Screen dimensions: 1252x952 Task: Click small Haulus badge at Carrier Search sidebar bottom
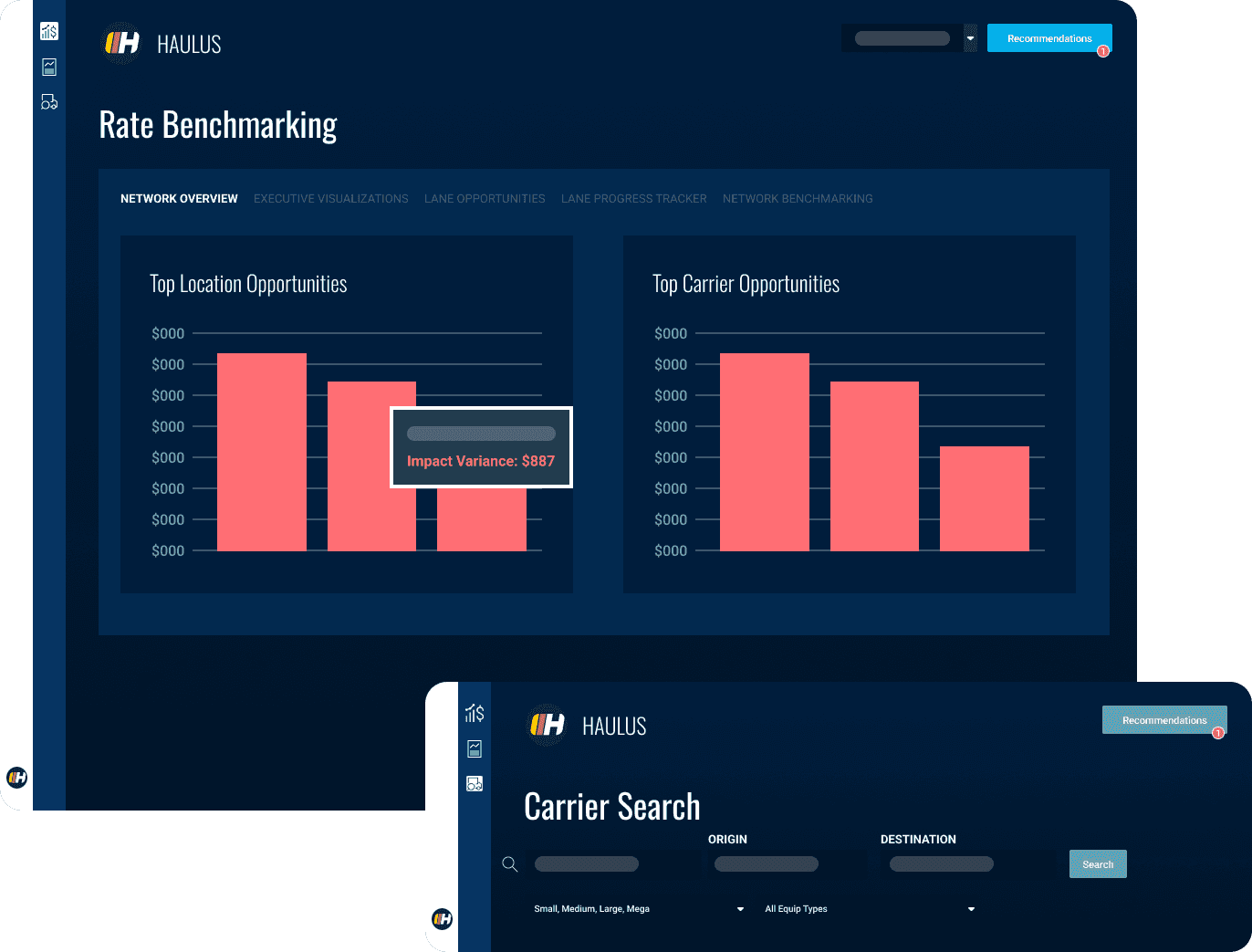[x=442, y=919]
